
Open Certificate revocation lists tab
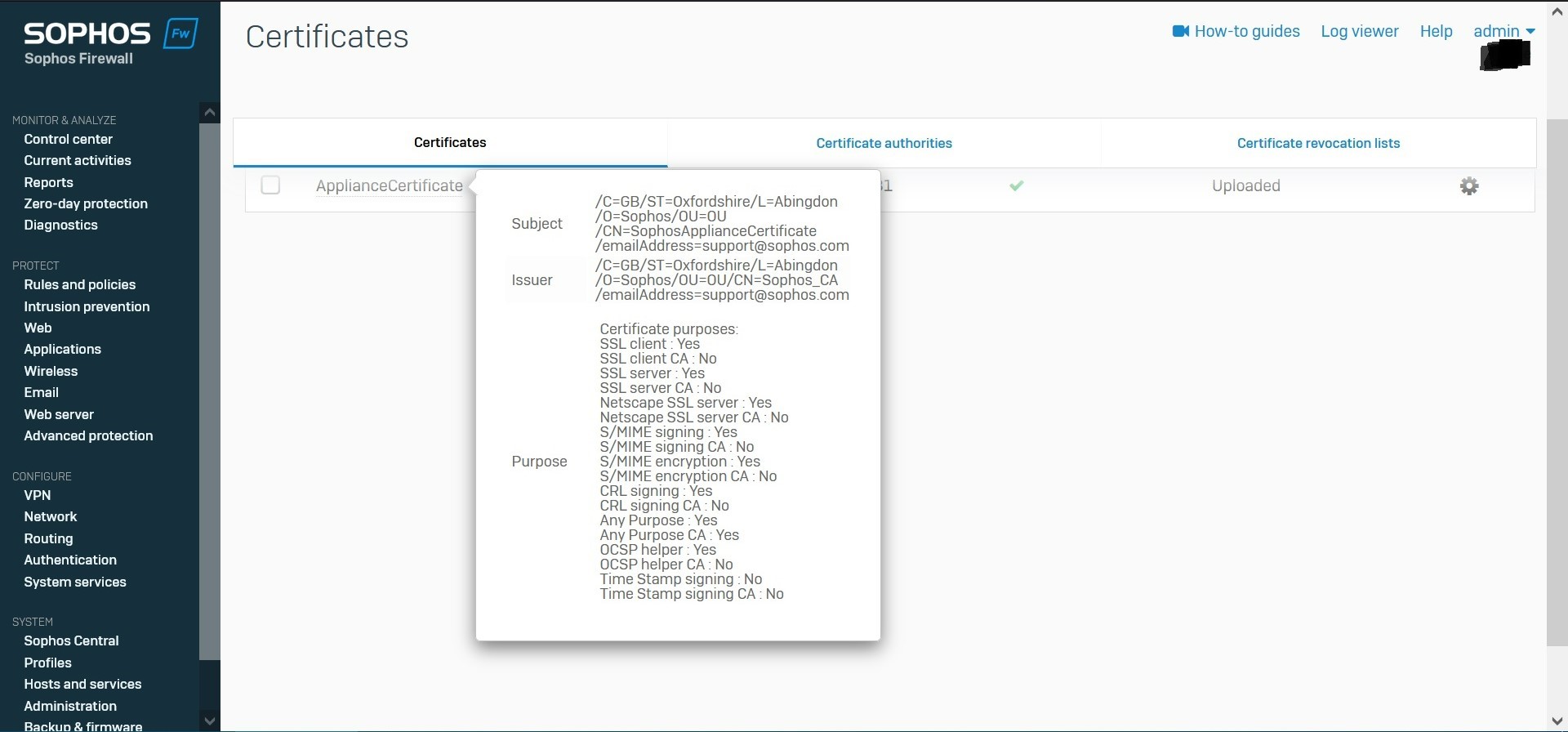tap(1318, 143)
